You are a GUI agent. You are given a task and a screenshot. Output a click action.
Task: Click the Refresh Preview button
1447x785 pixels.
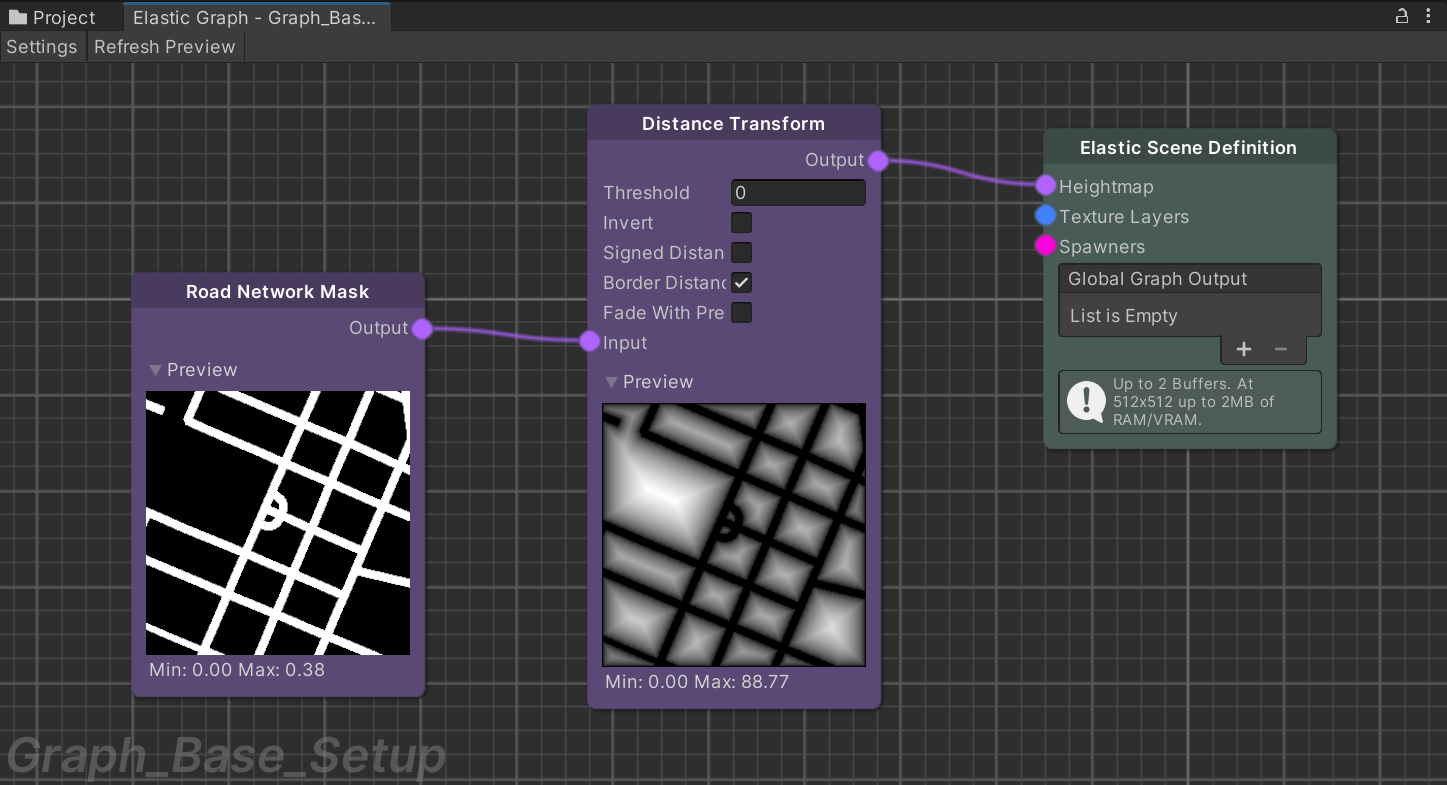pyautogui.click(x=165, y=47)
